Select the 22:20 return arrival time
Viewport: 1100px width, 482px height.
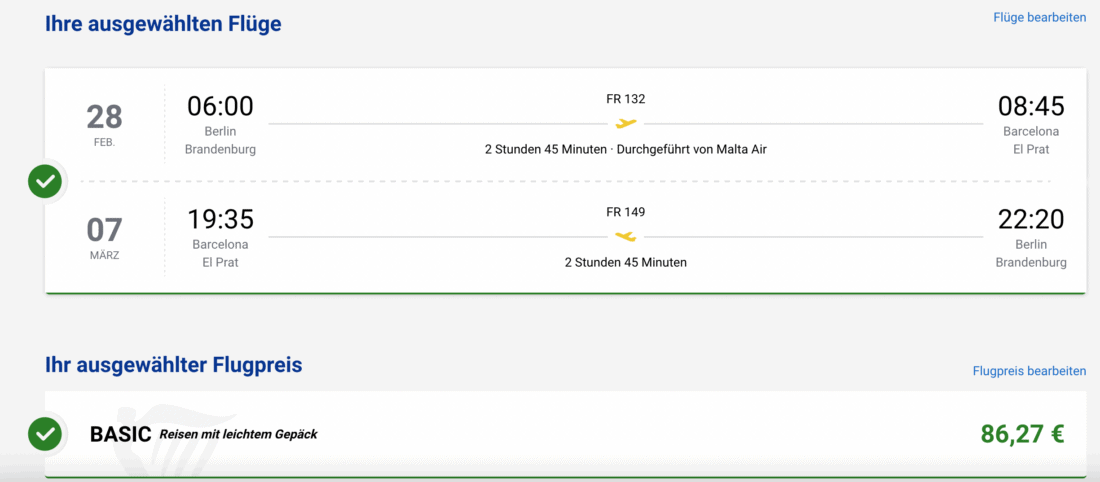(x=1031, y=219)
